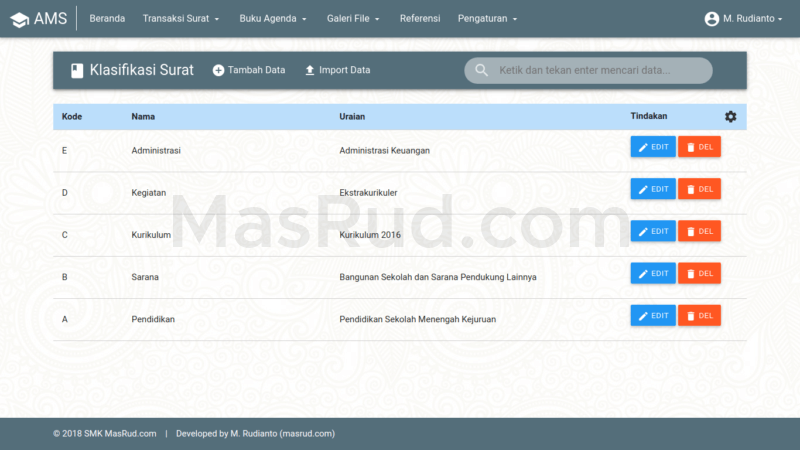Viewport: 800px width, 450px height.
Task: Open the Referensi menu item
Action: [x=419, y=18]
